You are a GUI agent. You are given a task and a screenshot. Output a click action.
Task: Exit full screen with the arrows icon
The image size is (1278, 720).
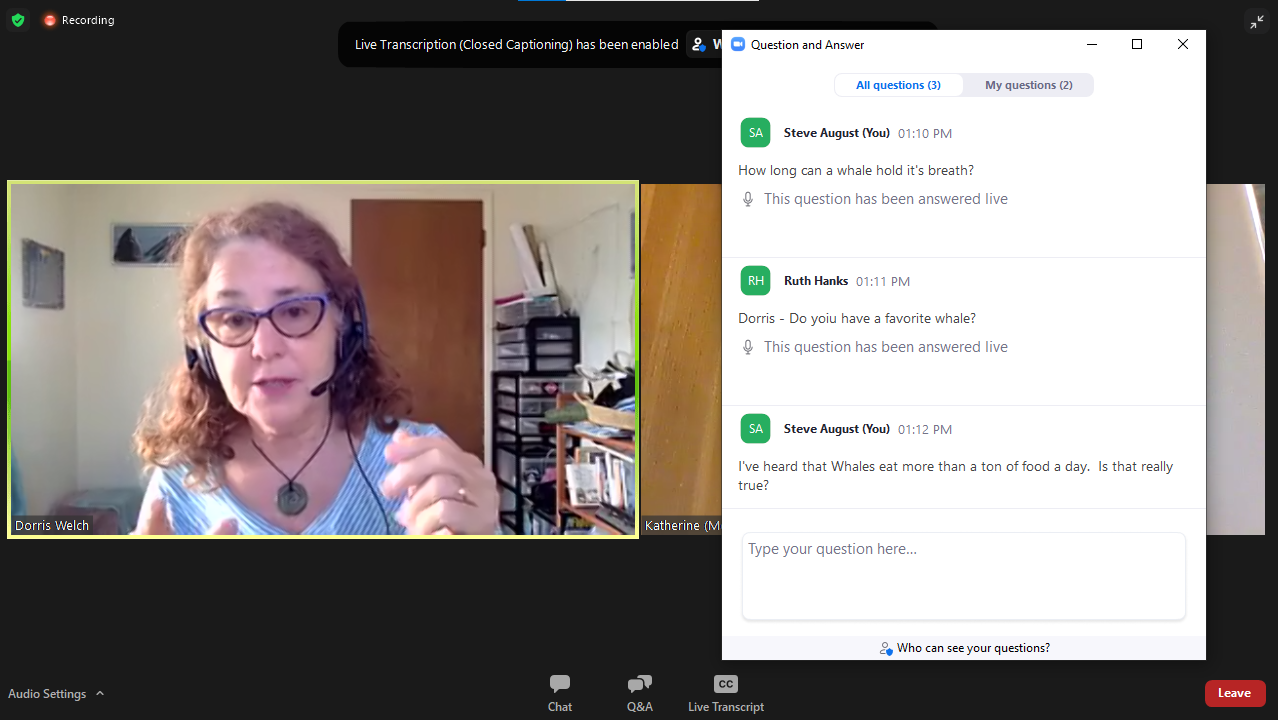[x=1257, y=21]
